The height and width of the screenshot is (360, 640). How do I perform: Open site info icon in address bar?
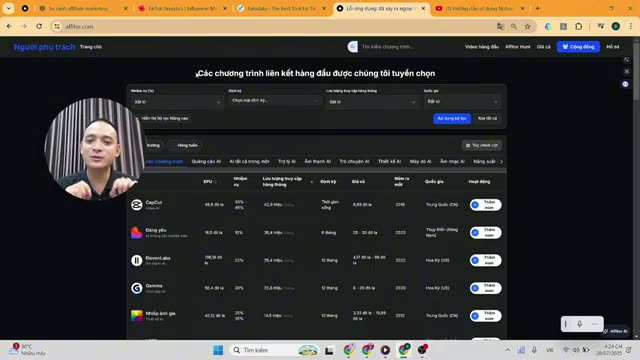(x=57, y=27)
